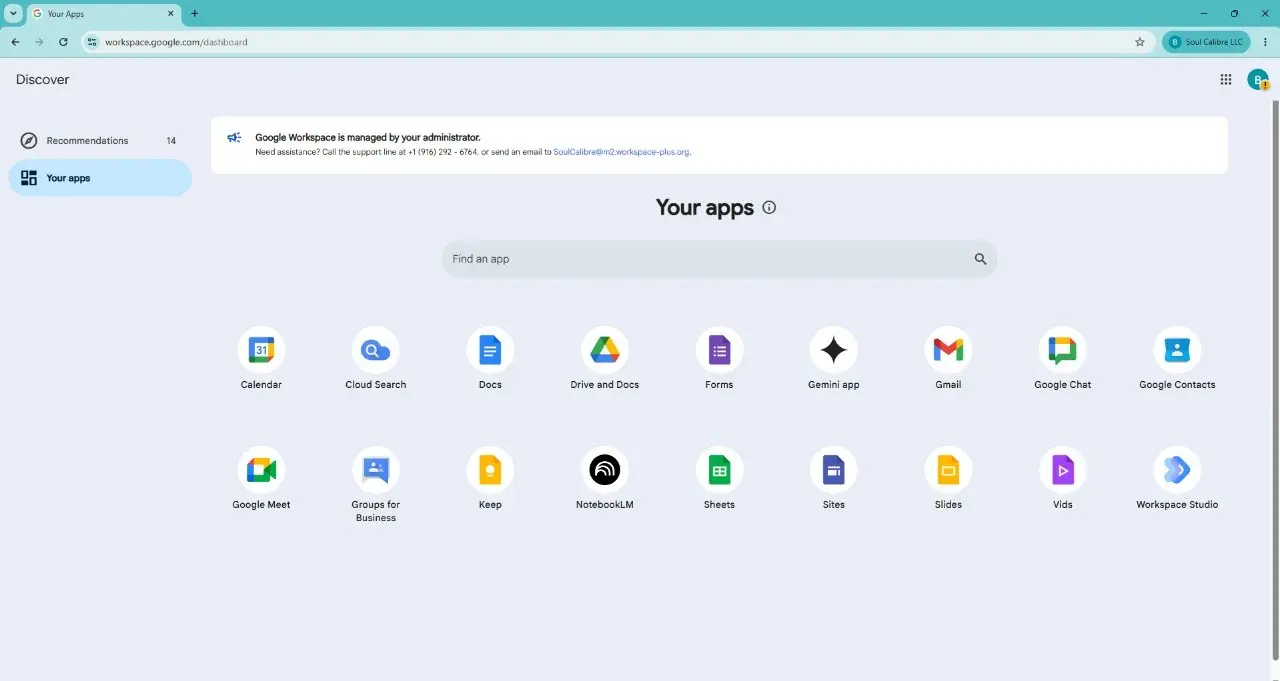Click the Discover heading
The width and height of the screenshot is (1280, 681).
[42, 80]
